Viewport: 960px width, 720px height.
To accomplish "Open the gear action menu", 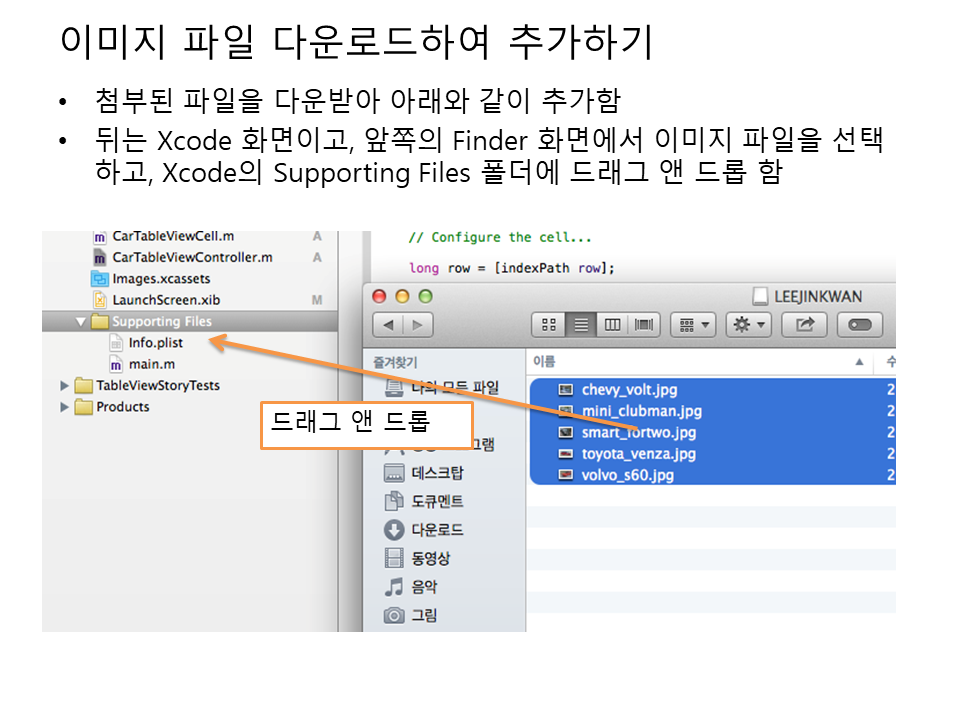I will pos(749,325).
